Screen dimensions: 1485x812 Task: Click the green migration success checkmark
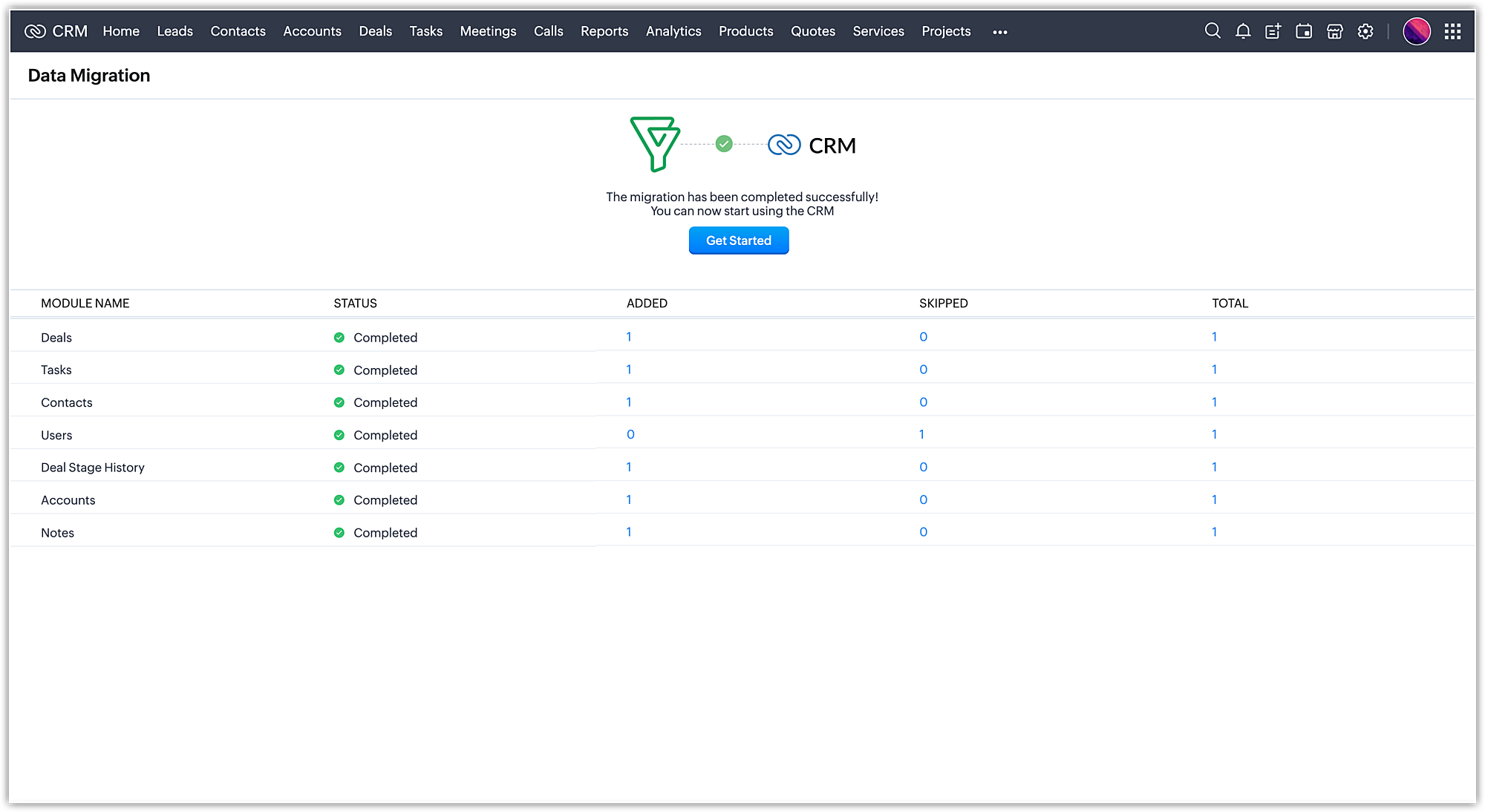724,144
